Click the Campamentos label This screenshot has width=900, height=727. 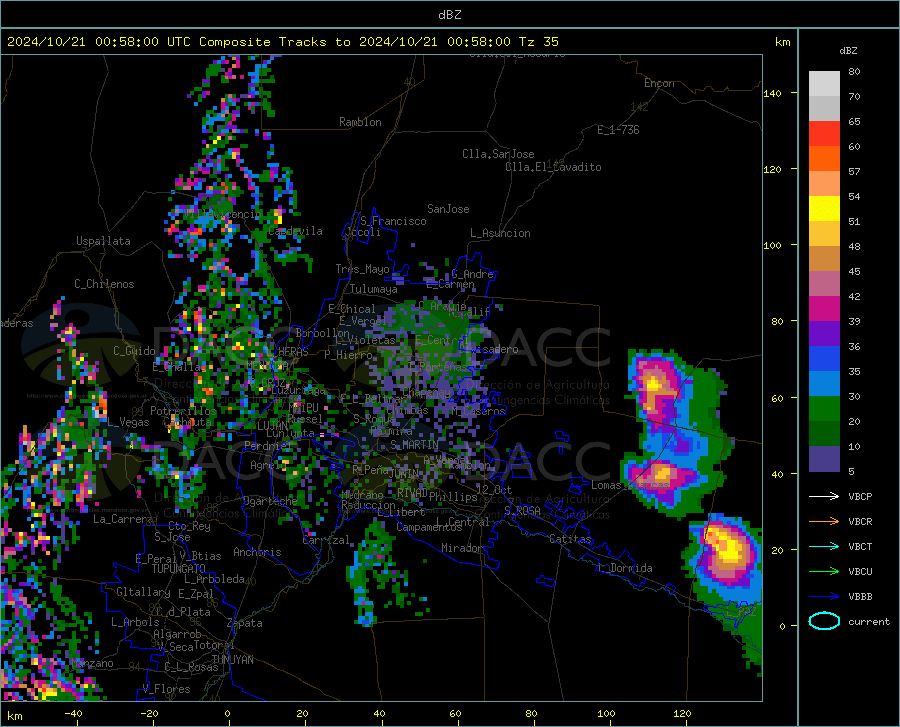pyautogui.click(x=429, y=527)
